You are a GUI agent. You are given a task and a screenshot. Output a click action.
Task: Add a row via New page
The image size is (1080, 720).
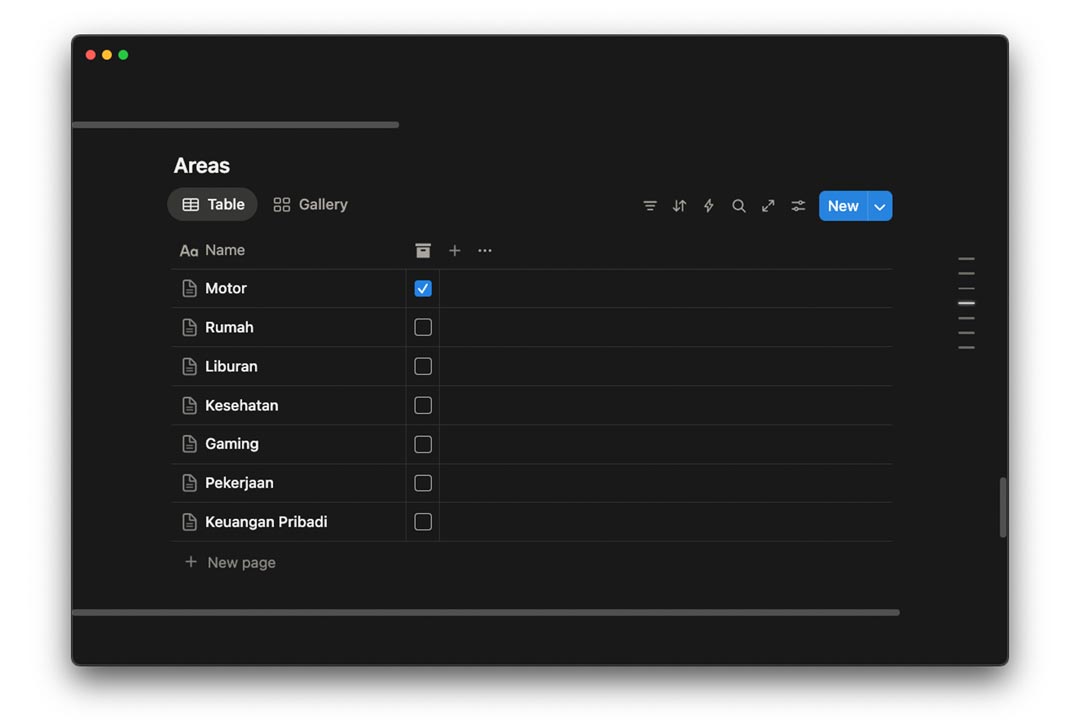(x=241, y=563)
